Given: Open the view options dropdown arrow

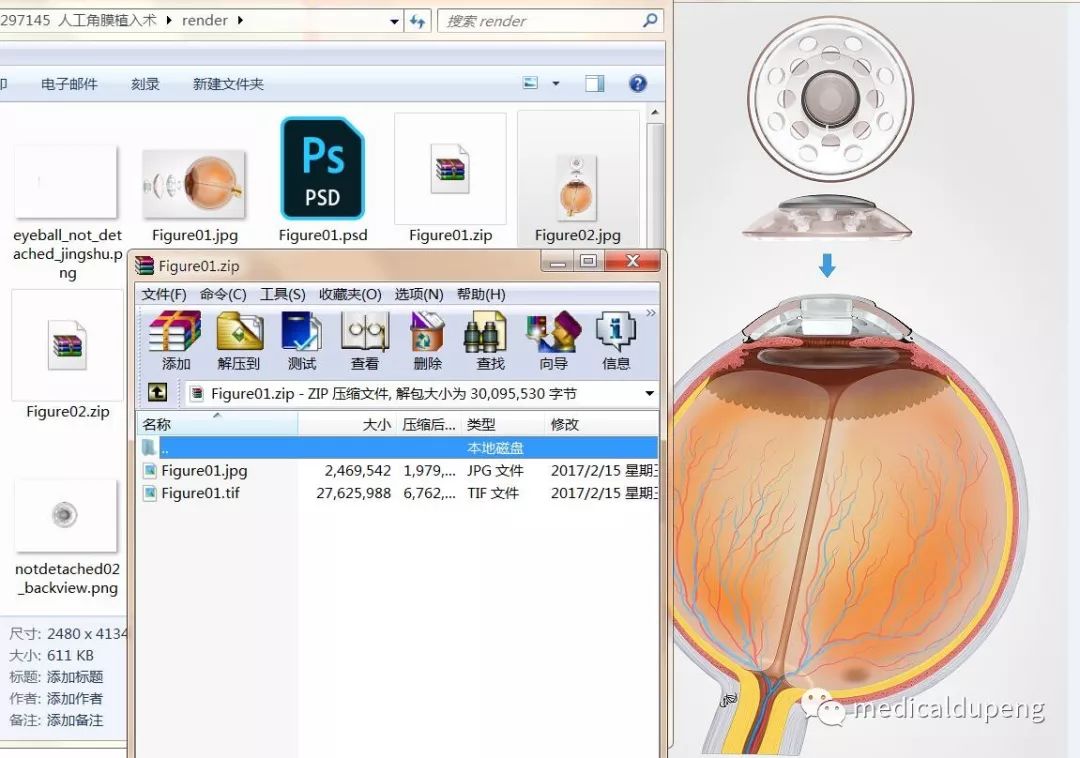Looking at the screenshot, I should [x=556, y=84].
